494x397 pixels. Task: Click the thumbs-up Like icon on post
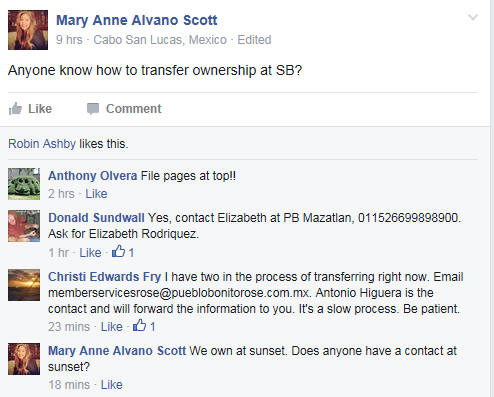tap(15, 108)
